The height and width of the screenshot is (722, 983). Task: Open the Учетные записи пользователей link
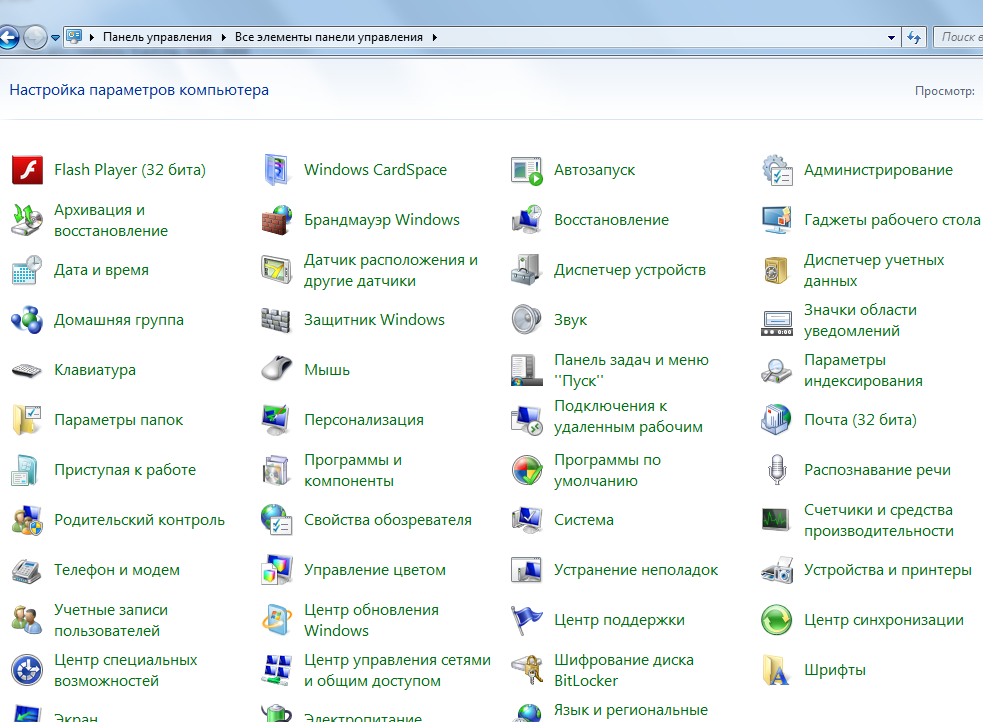pyautogui.click(x=111, y=620)
